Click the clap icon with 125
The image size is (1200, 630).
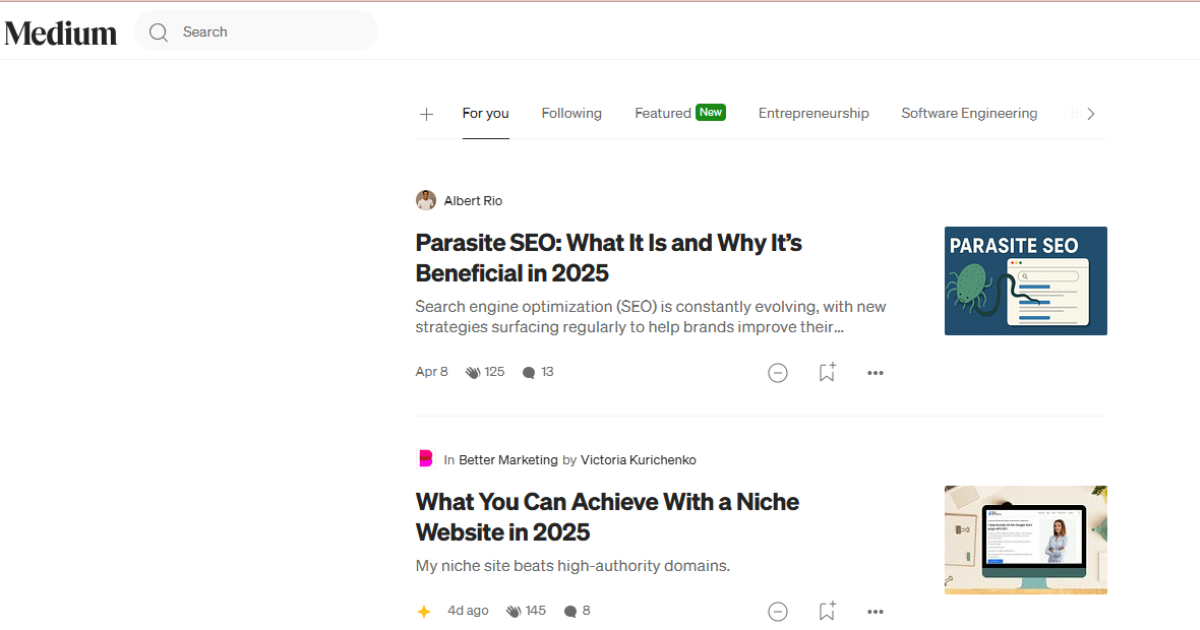tap(473, 372)
